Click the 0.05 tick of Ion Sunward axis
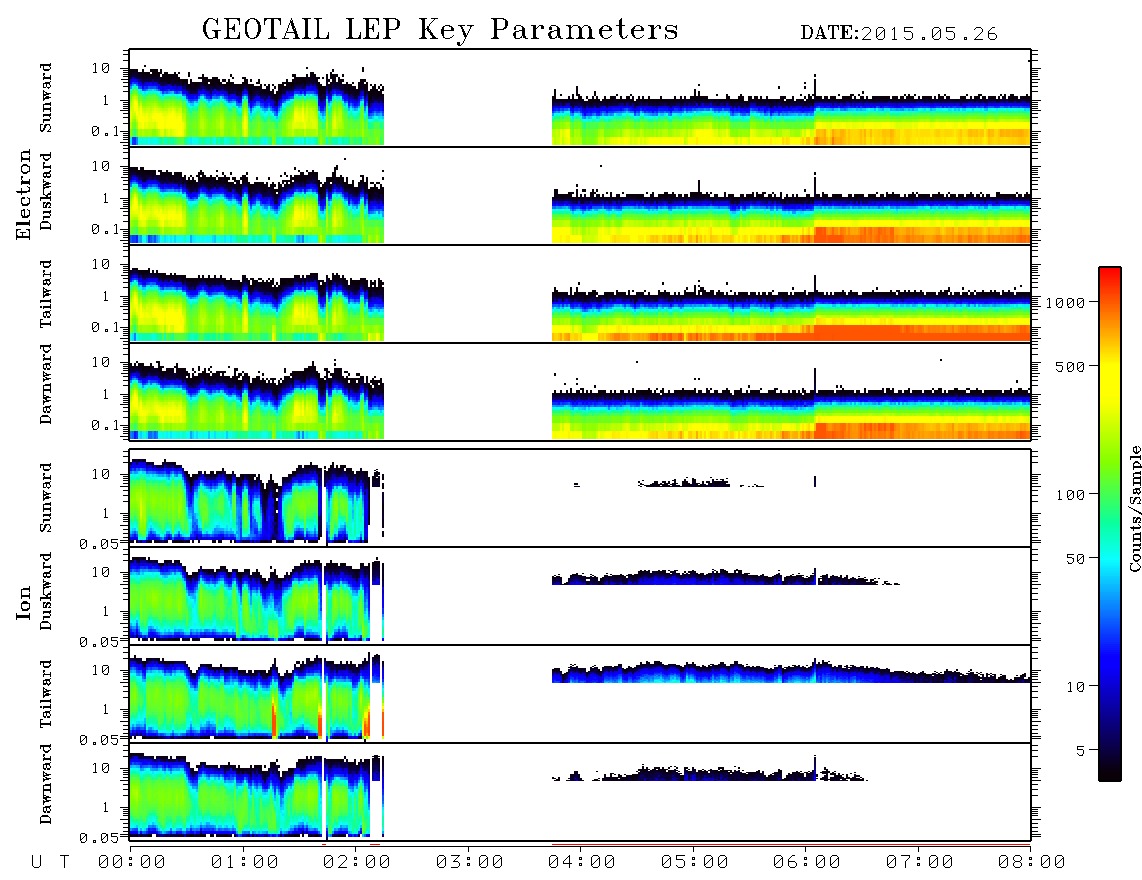Image resolution: width=1142 pixels, height=880 pixels. pos(98,544)
